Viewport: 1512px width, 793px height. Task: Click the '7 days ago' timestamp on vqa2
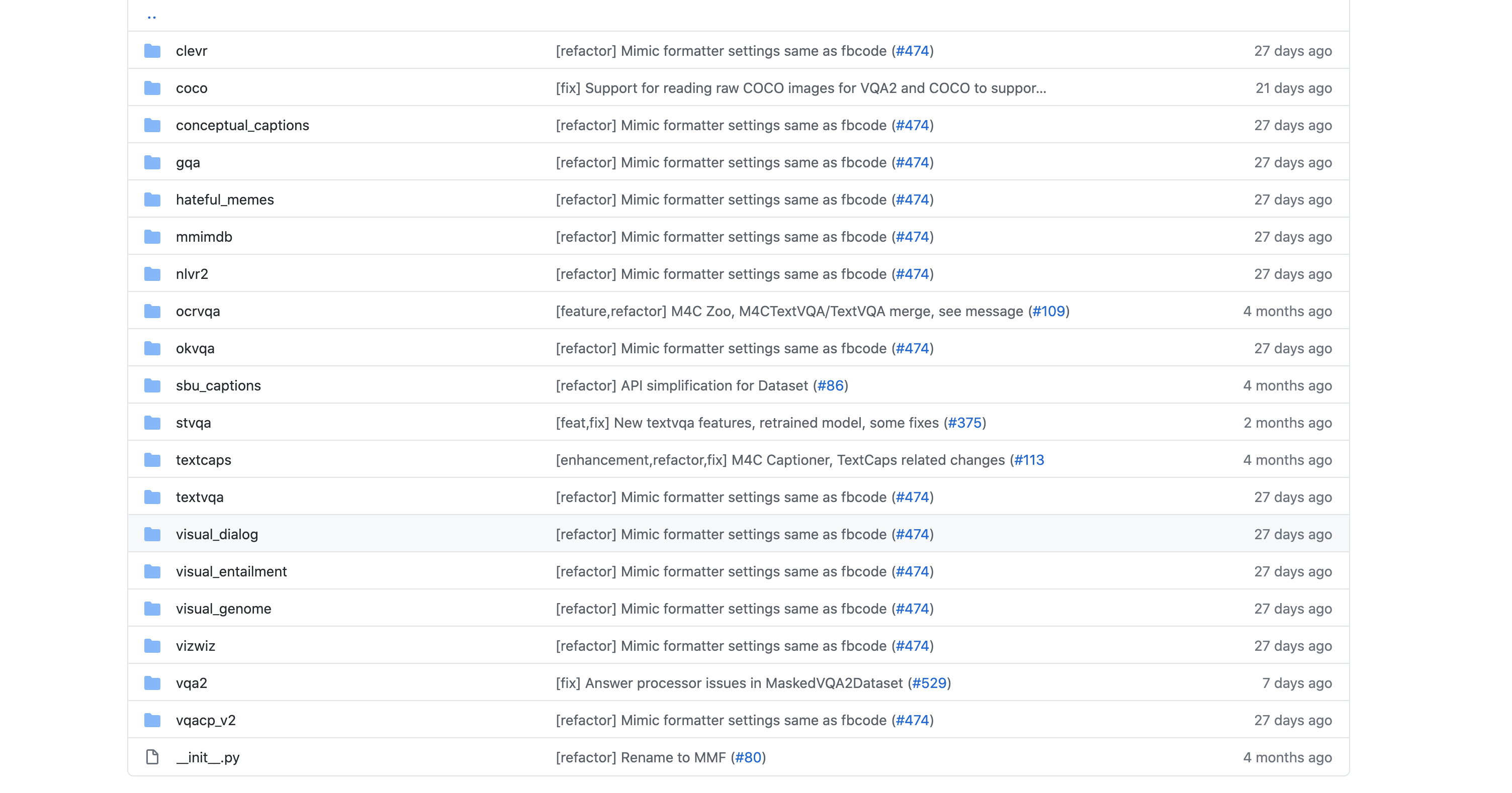(1298, 683)
